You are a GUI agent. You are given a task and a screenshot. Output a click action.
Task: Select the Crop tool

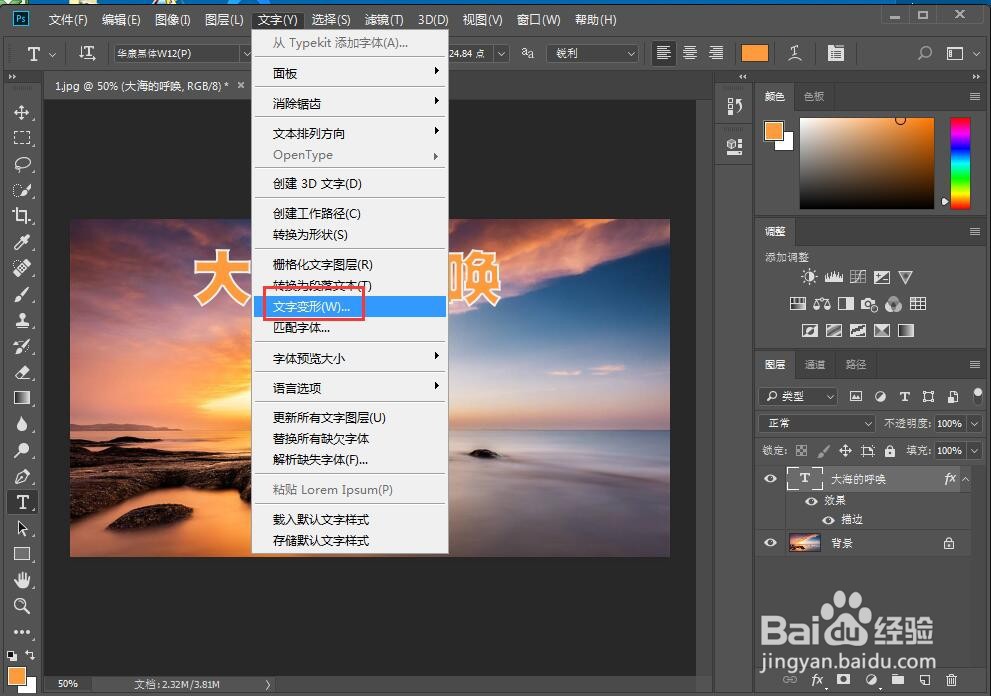[22, 217]
